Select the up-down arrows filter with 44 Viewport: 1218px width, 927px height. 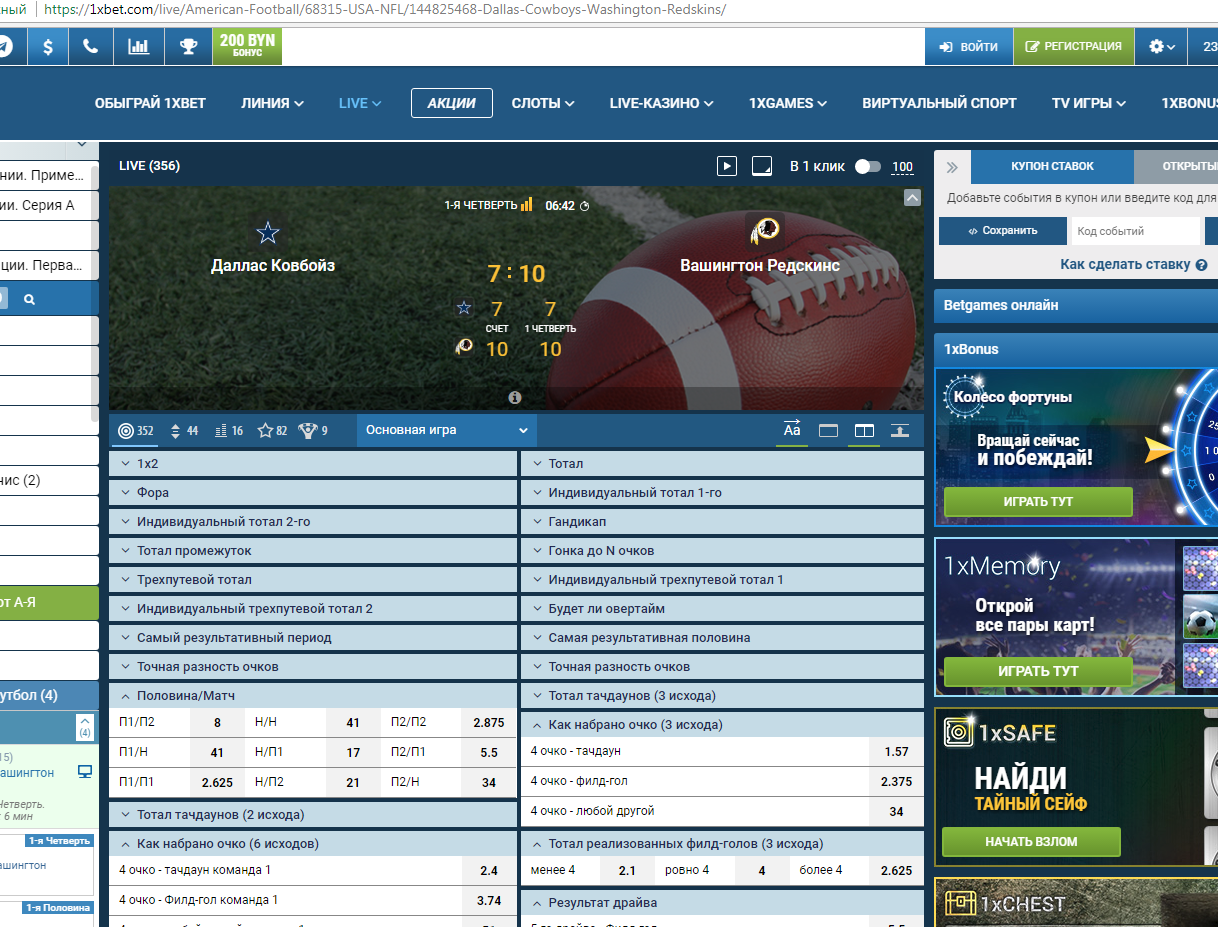tap(184, 431)
